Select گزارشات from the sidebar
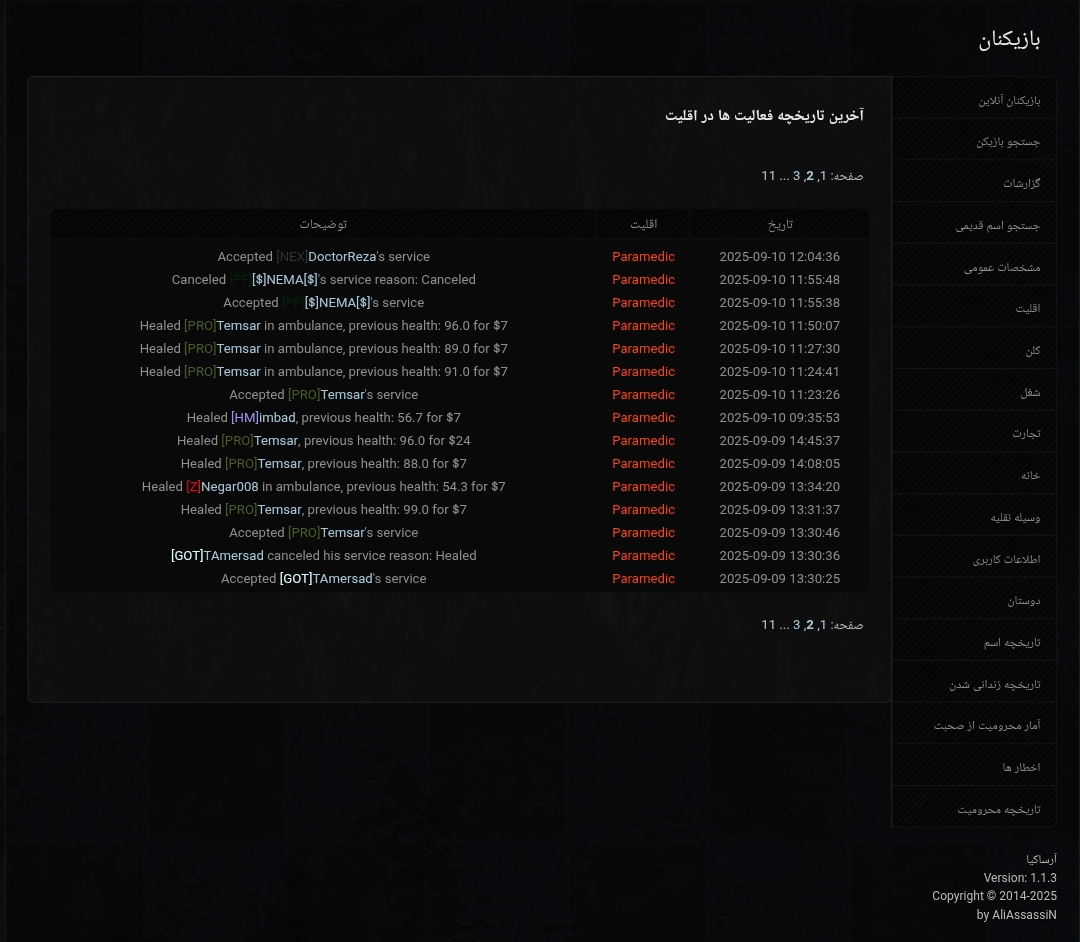Screen dimensions: 1080x942 [973, 181]
